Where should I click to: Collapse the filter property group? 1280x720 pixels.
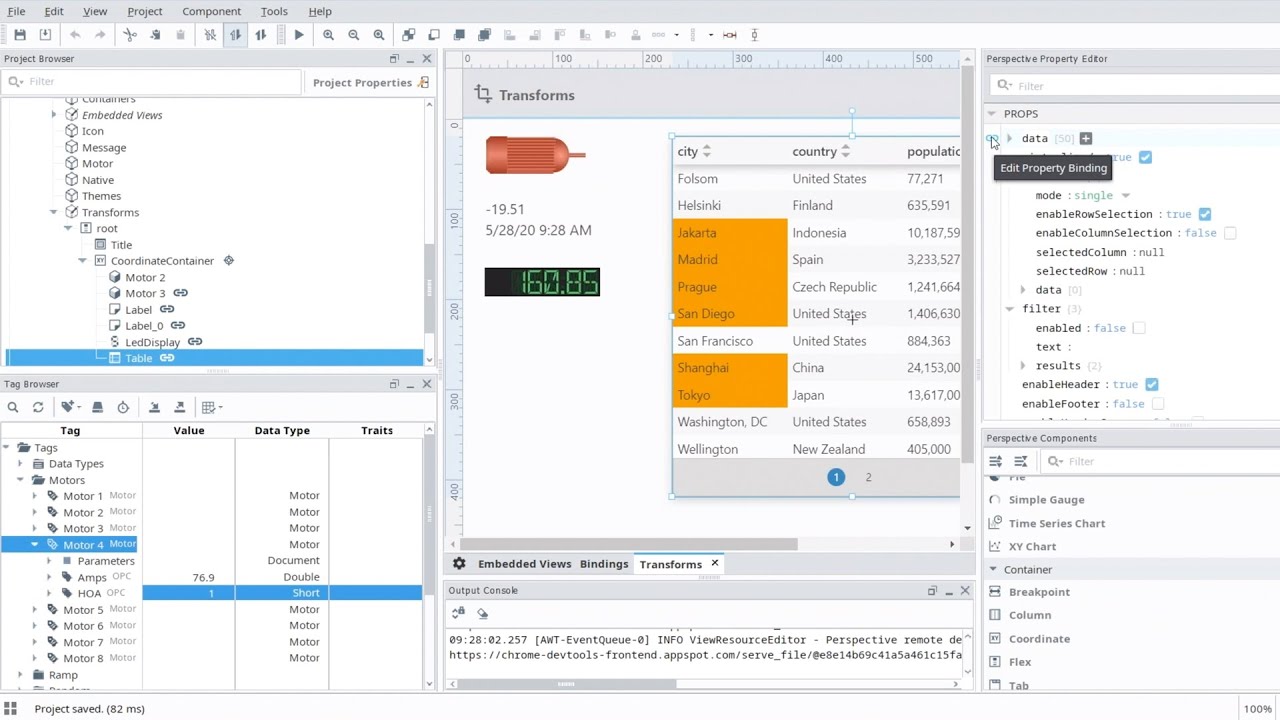click(1009, 309)
